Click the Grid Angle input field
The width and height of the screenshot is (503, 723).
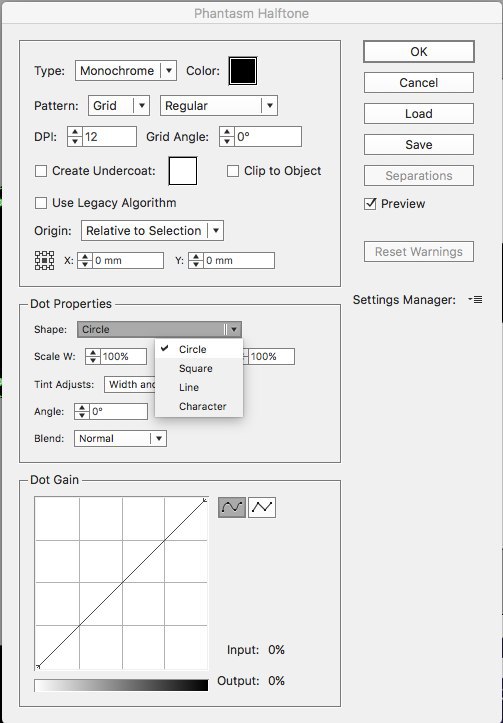[267, 136]
